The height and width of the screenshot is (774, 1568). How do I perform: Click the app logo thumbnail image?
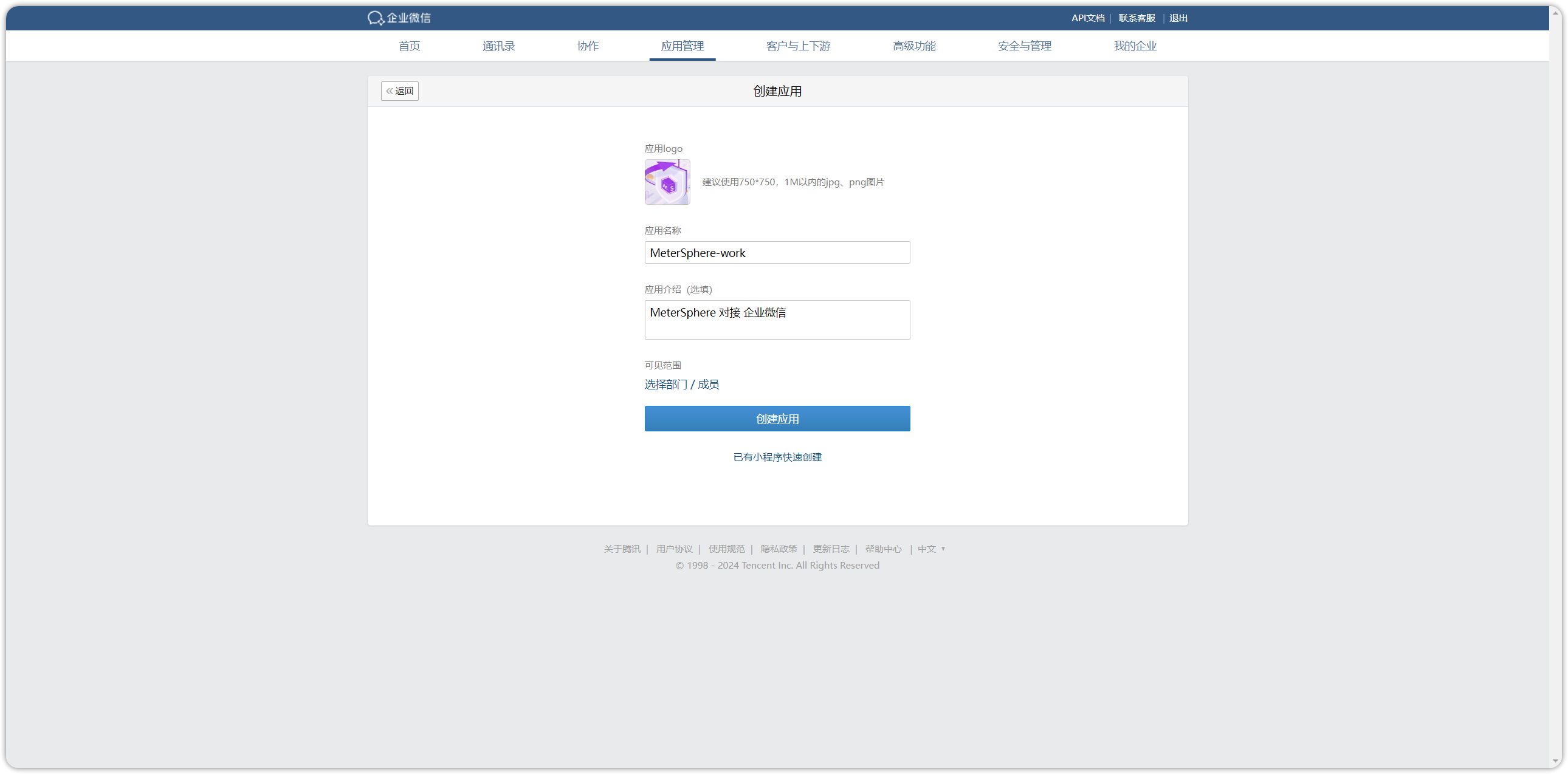click(x=667, y=182)
